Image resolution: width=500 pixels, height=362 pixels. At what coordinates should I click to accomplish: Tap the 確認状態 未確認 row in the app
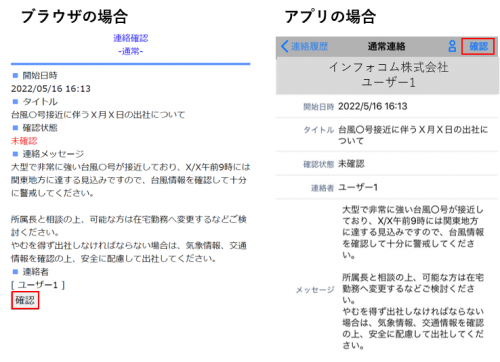[387, 164]
